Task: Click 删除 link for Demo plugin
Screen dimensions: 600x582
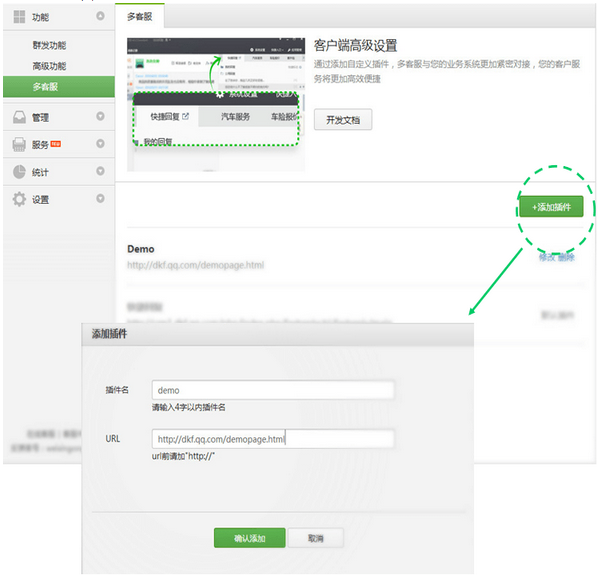Action: point(566,257)
